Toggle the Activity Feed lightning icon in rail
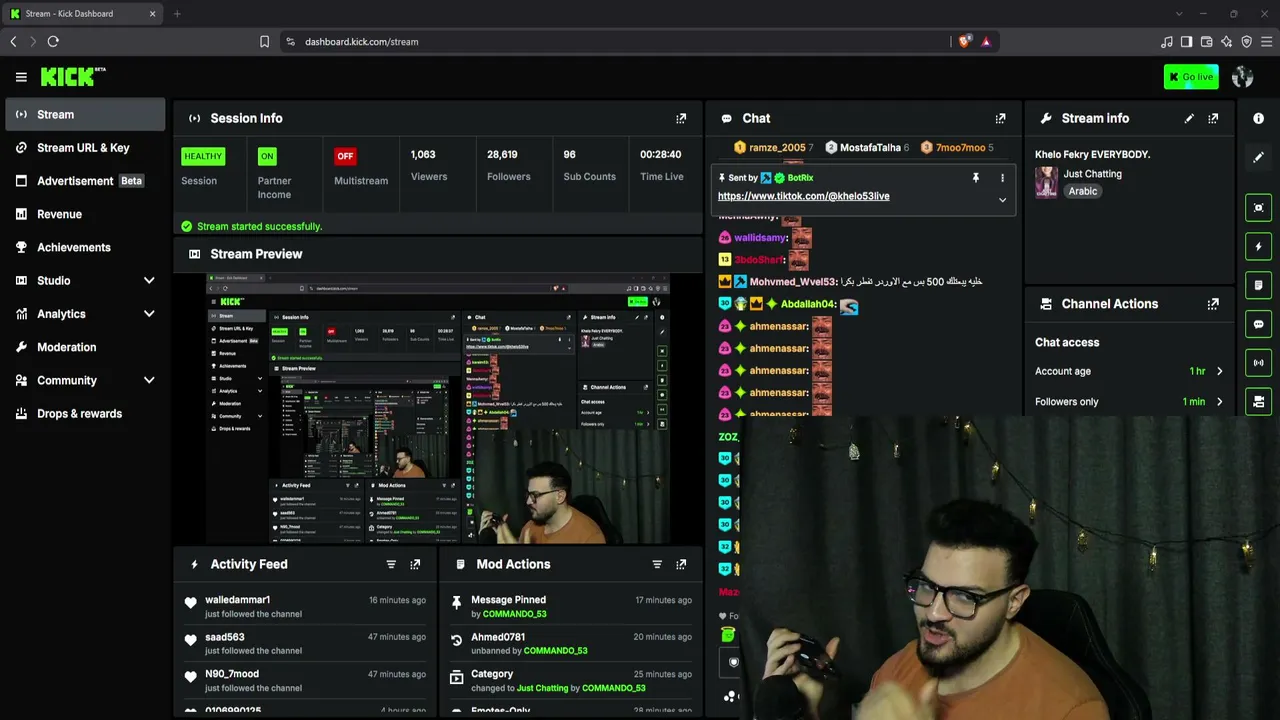Image resolution: width=1280 pixels, height=720 pixels. coord(1259,247)
